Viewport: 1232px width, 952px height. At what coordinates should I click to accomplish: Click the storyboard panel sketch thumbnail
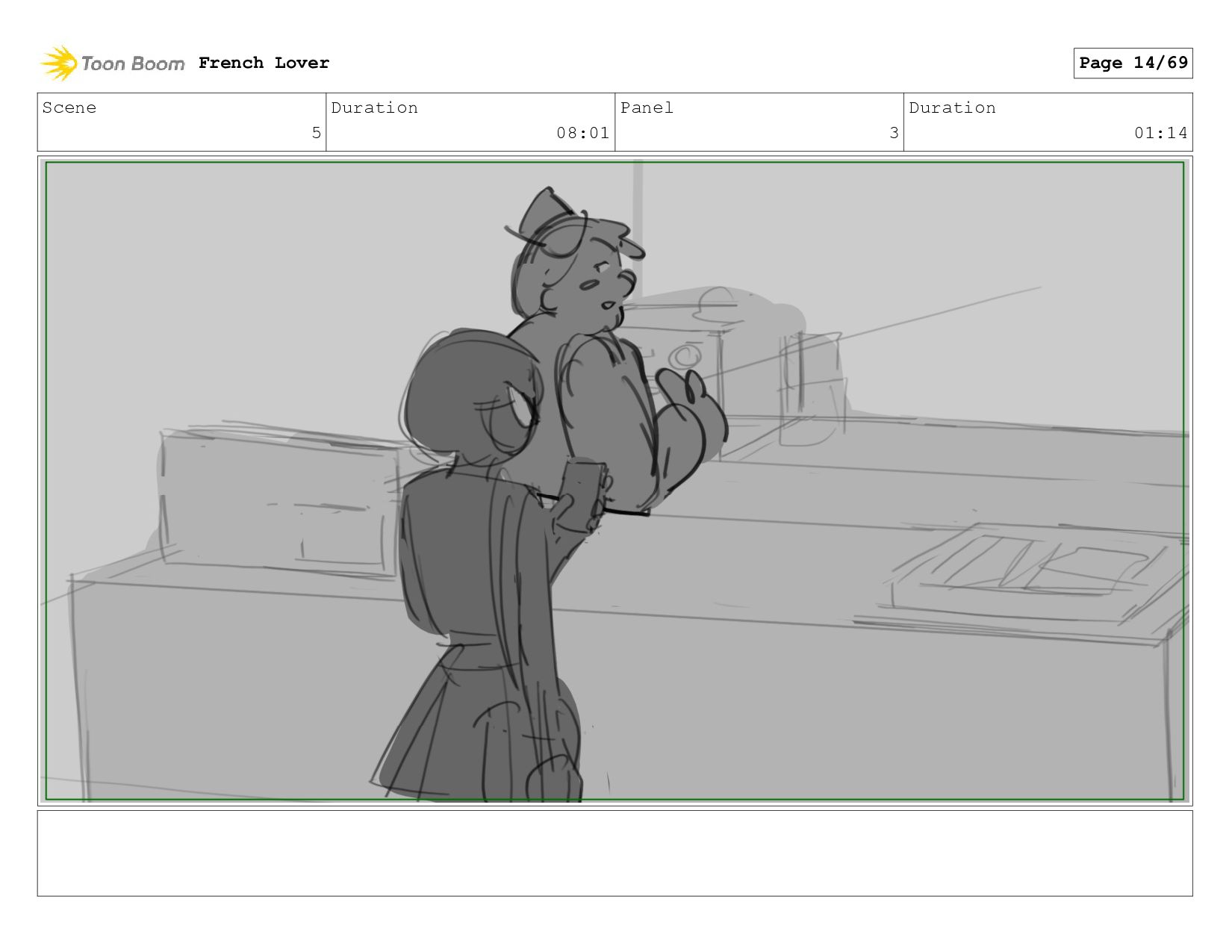pyautogui.click(x=615, y=481)
